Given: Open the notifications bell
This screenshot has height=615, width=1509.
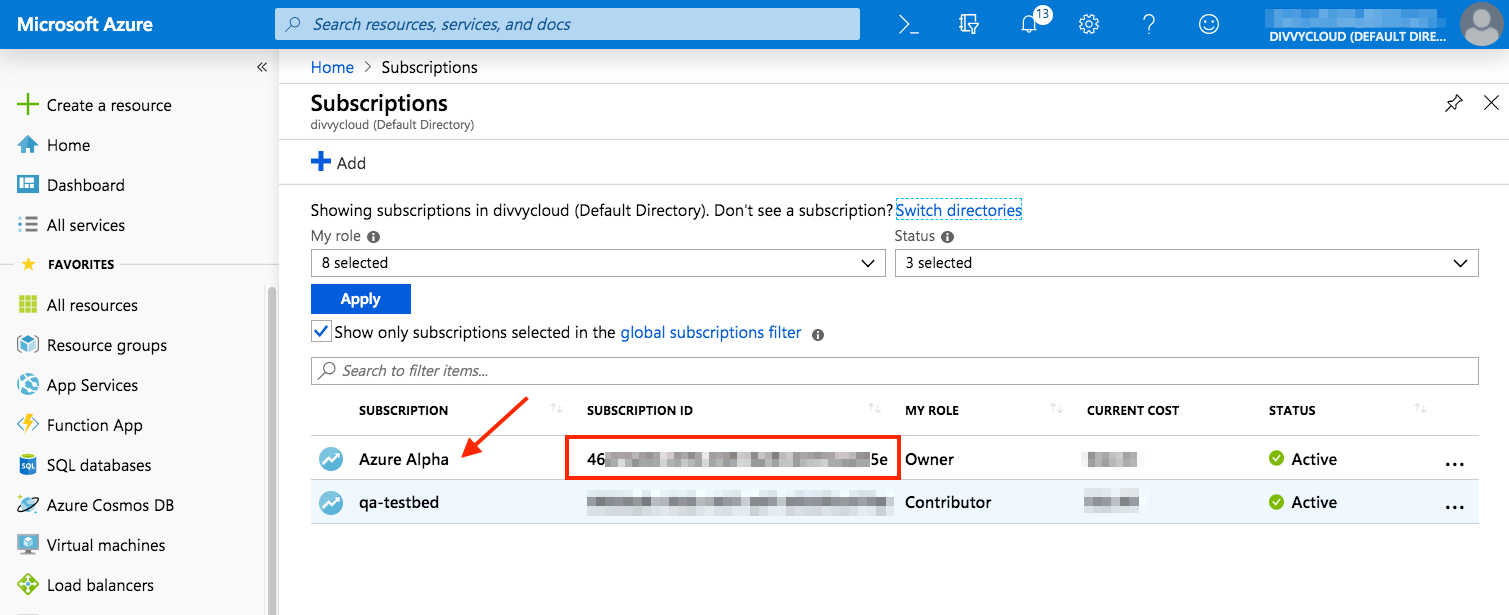Looking at the screenshot, I should pyautogui.click(x=1030, y=24).
